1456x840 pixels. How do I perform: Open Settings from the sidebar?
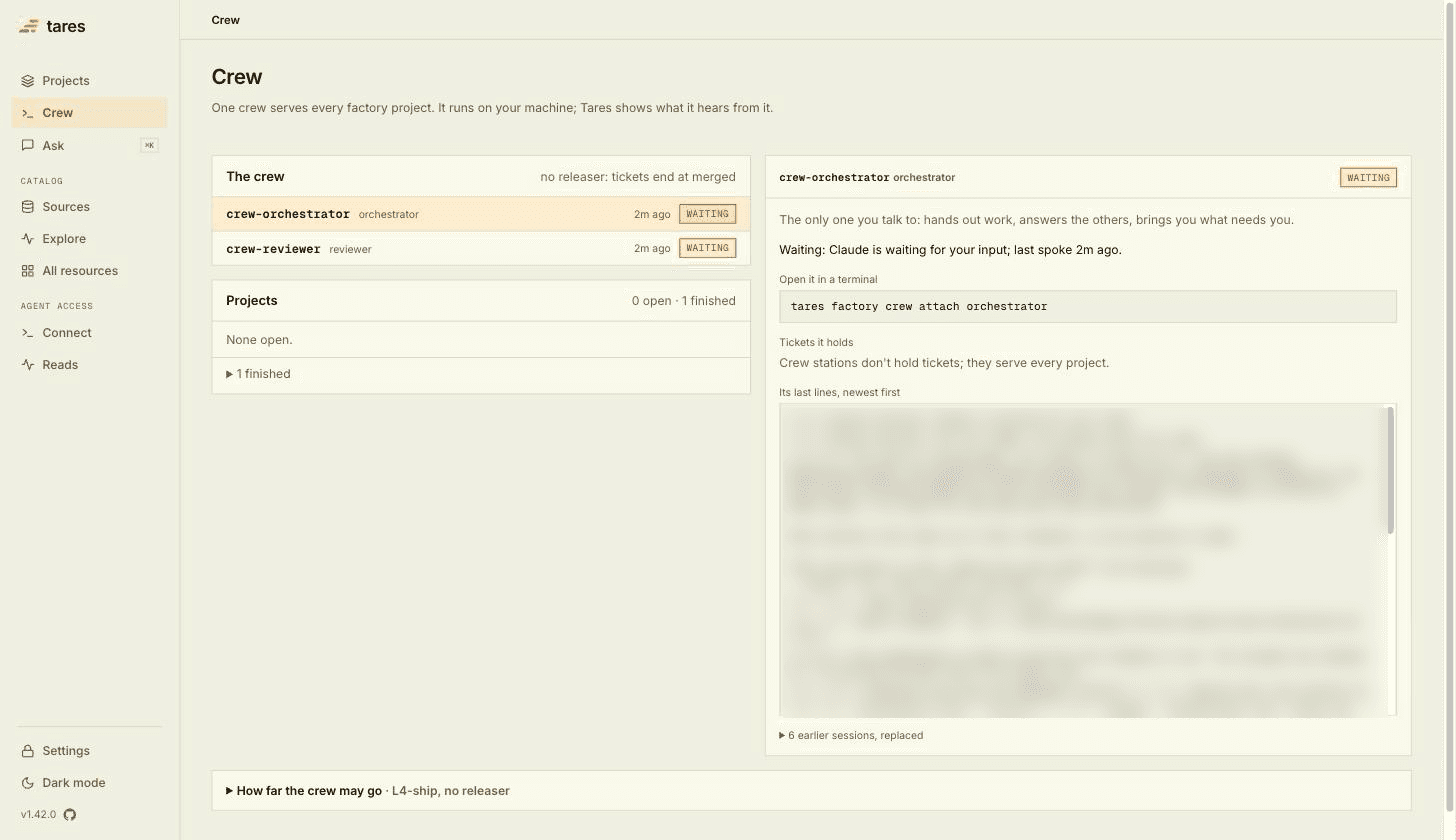[x=89, y=751]
